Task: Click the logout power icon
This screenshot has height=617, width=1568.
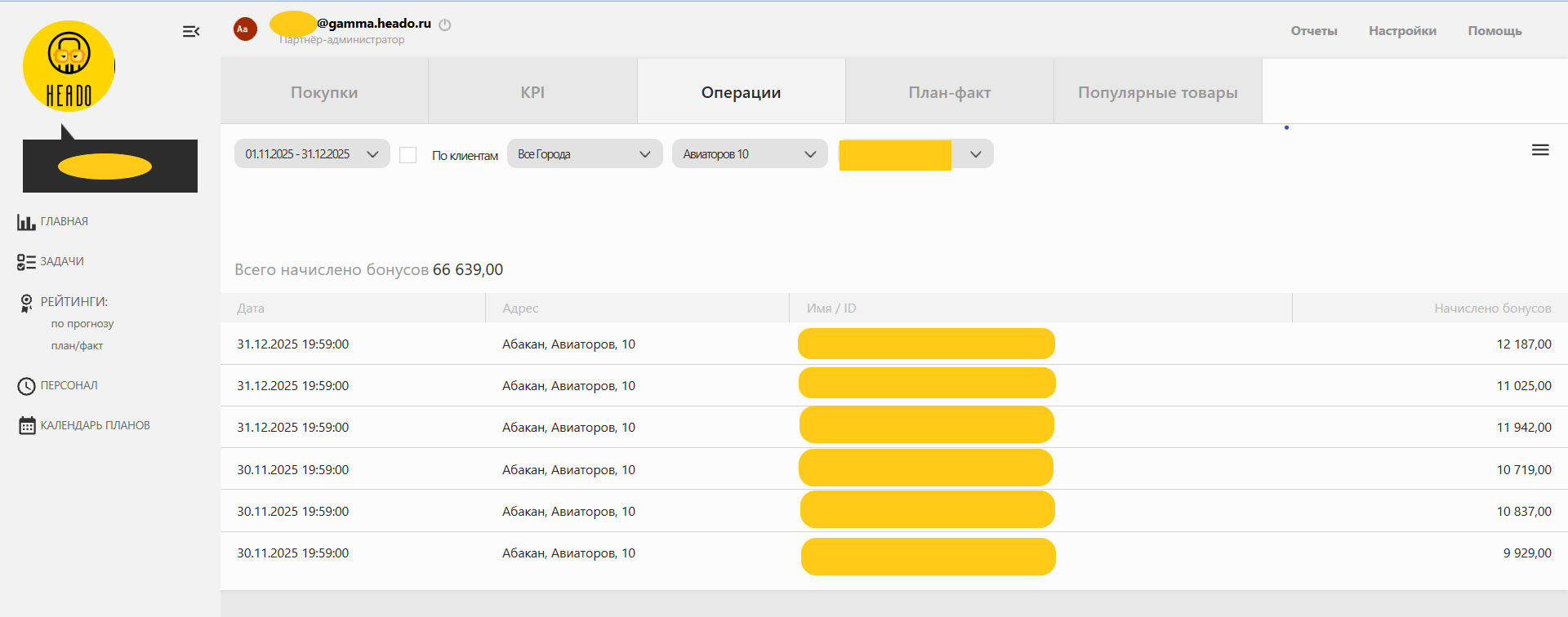Action: pos(445,25)
